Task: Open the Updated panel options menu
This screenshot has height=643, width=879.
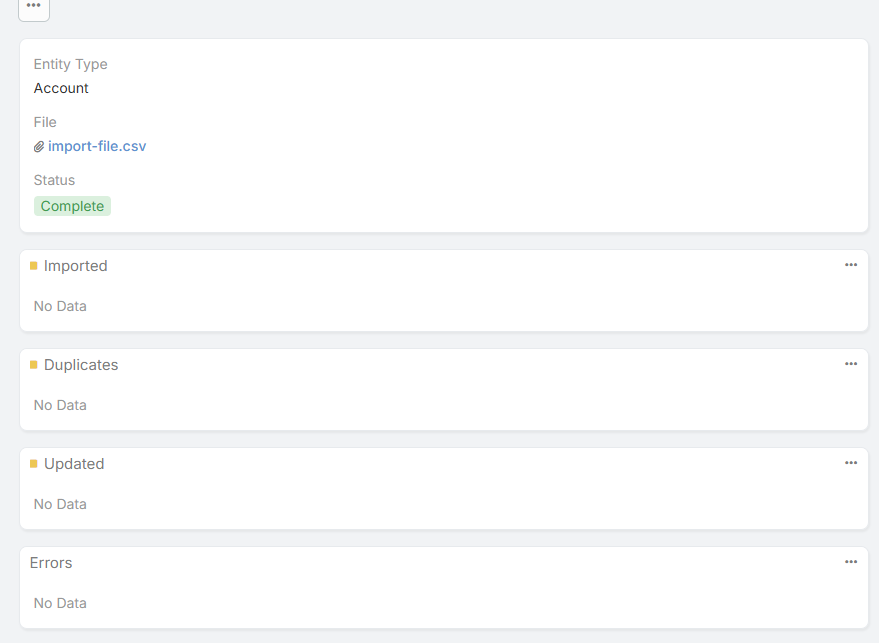Action: pos(851,463)
